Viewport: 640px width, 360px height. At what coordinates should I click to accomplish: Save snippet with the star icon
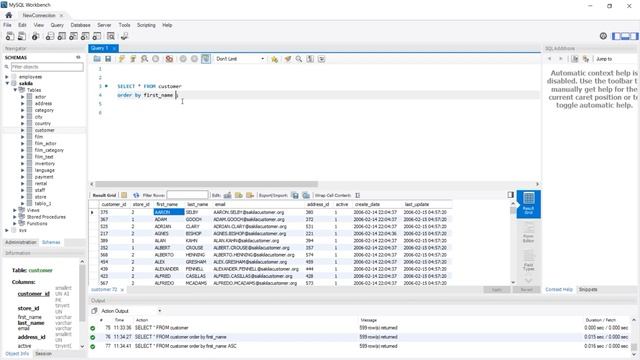[x=275, y=59]
